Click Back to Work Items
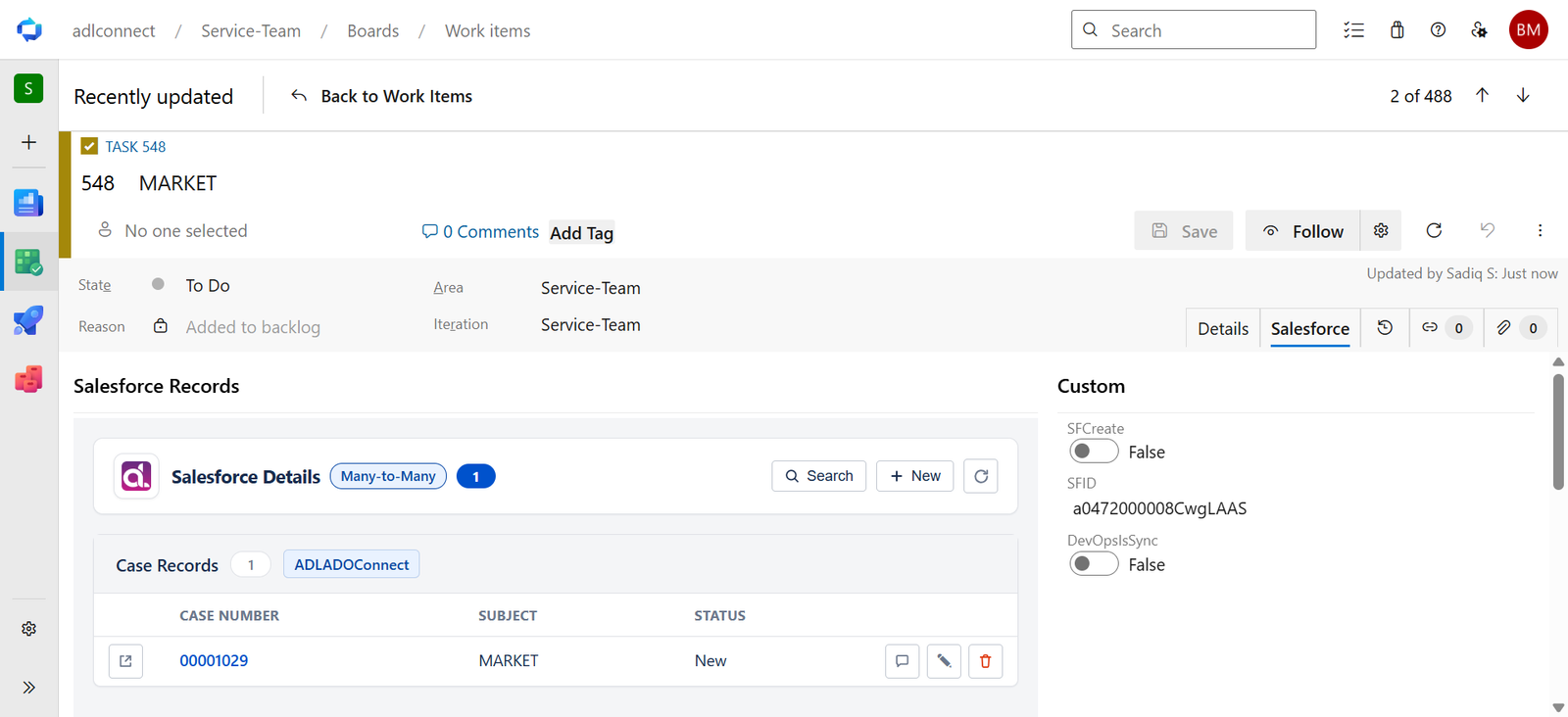The width and height of the screenshot is (1568, 717). (381, 96)
